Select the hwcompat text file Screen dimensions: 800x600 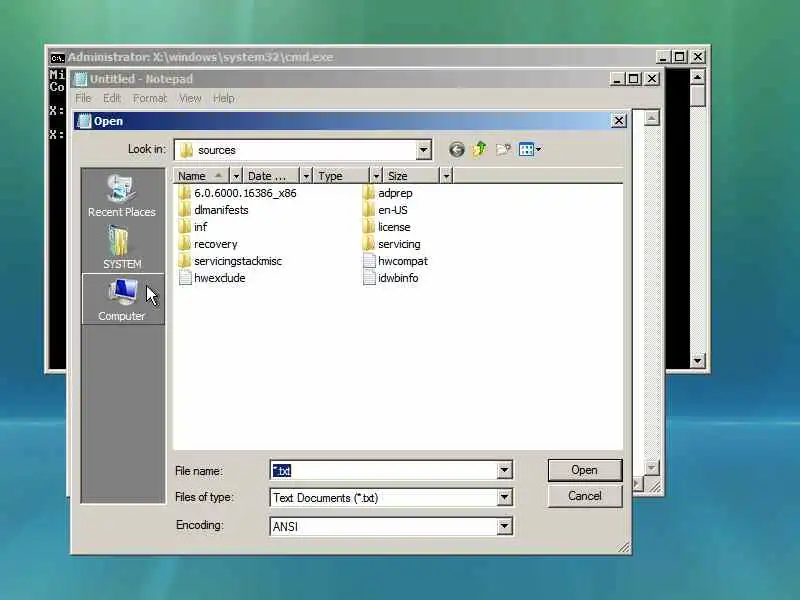tap(395, 261)
